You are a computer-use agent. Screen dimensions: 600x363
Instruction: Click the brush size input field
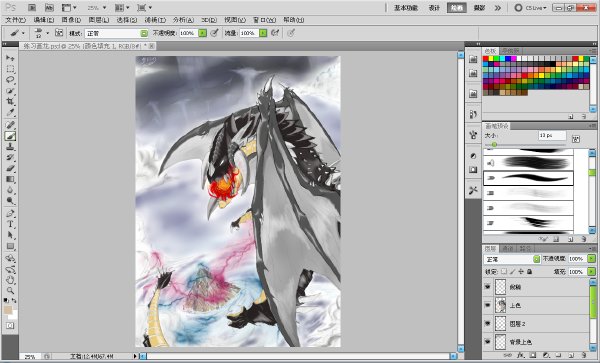pos(552,135)
